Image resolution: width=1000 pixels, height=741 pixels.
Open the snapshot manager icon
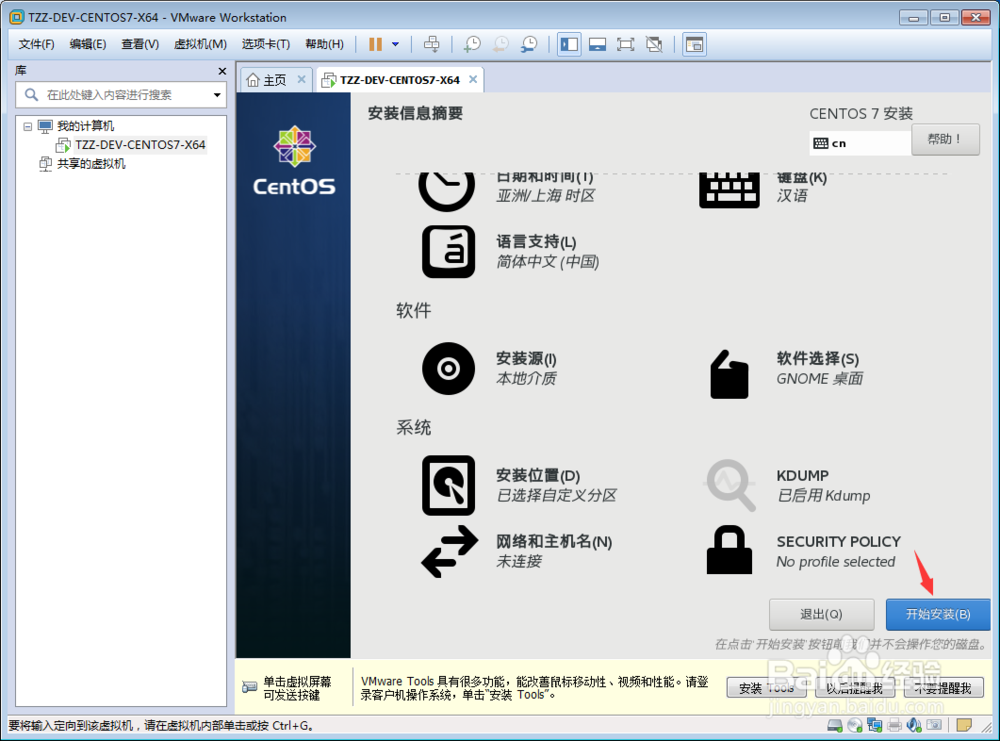(529, 44)
